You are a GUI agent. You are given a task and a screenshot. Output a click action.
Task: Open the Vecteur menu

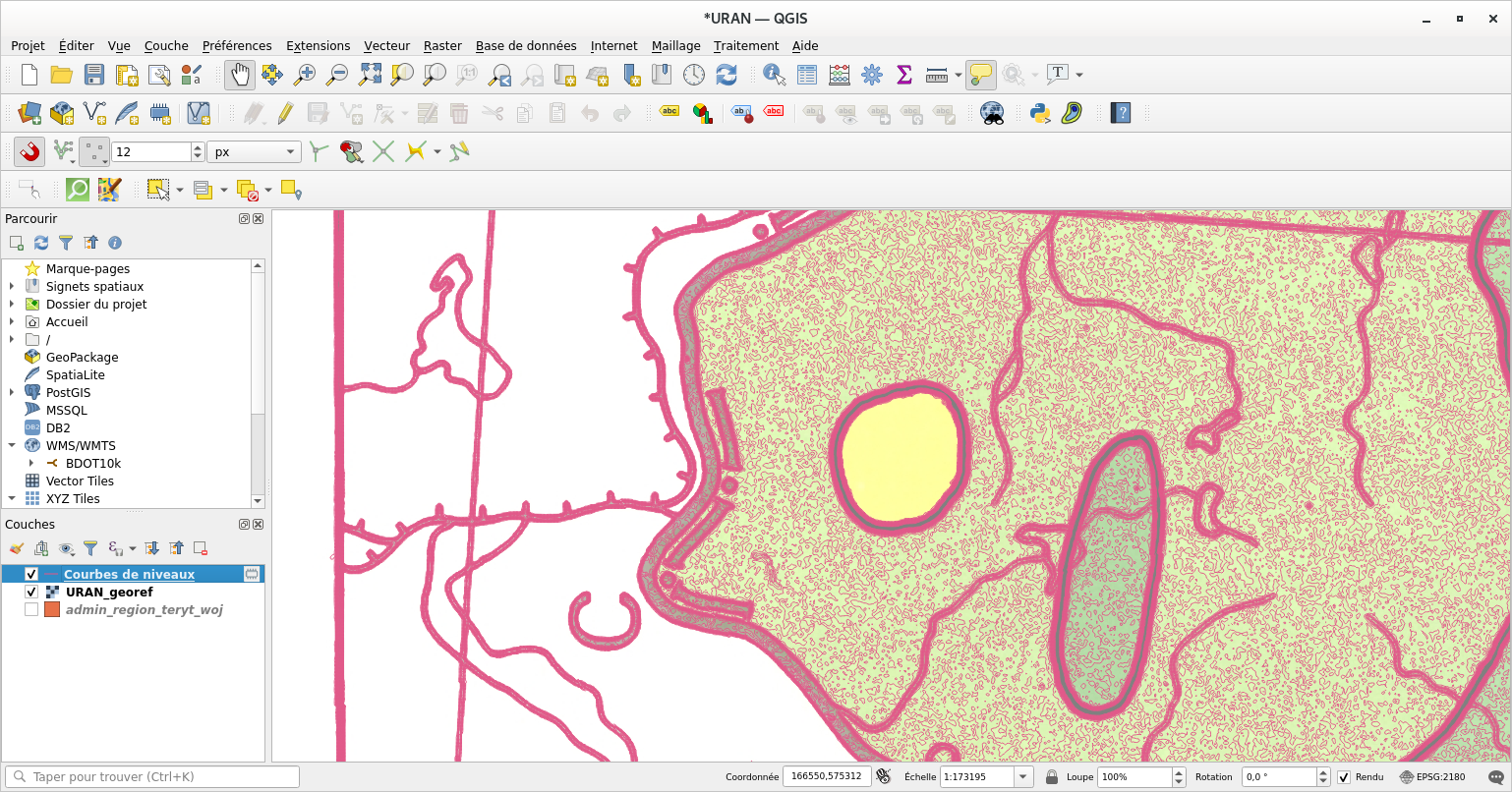point(386,45)
